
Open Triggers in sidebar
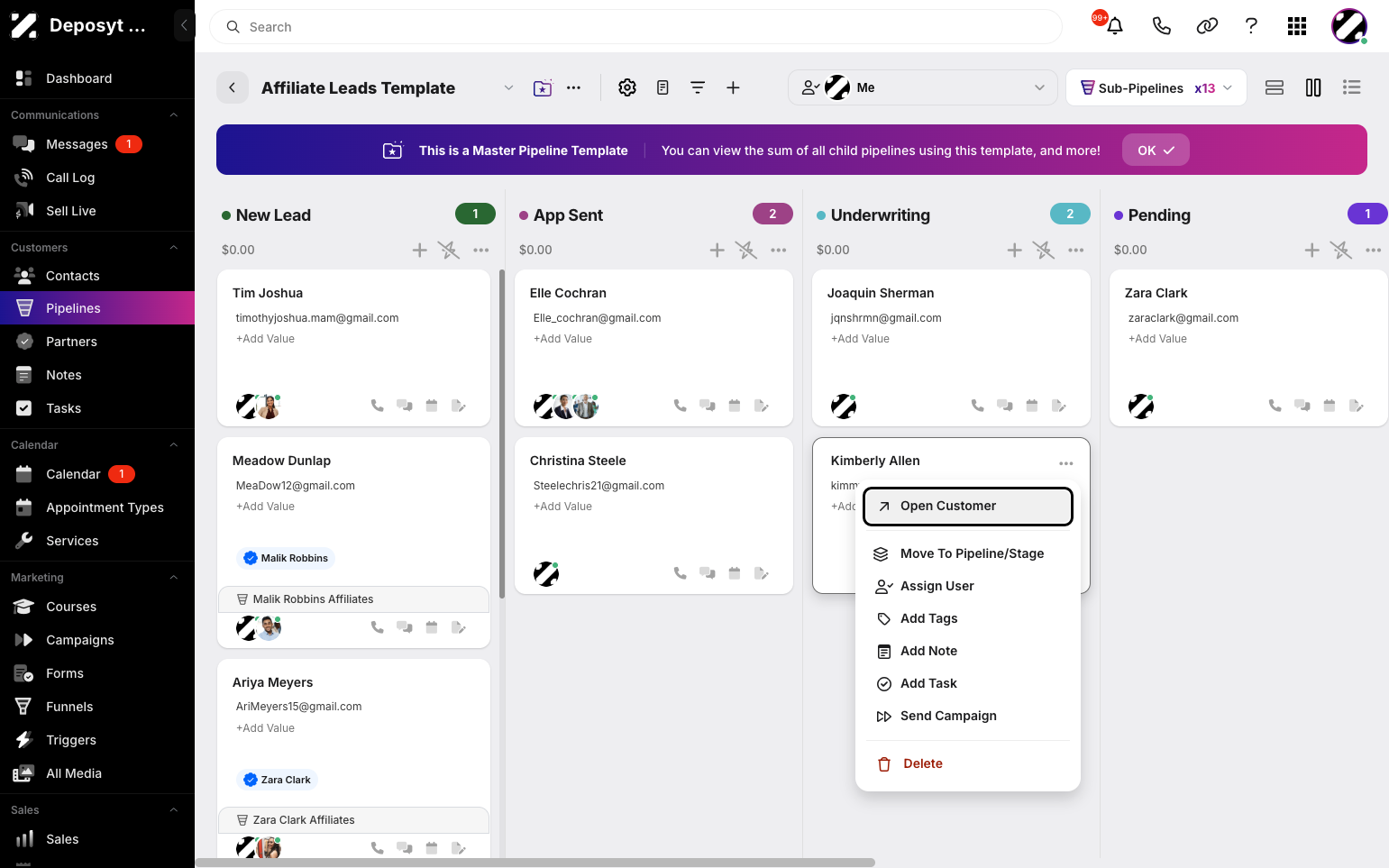pyautogui.click(x=97, y=740)
